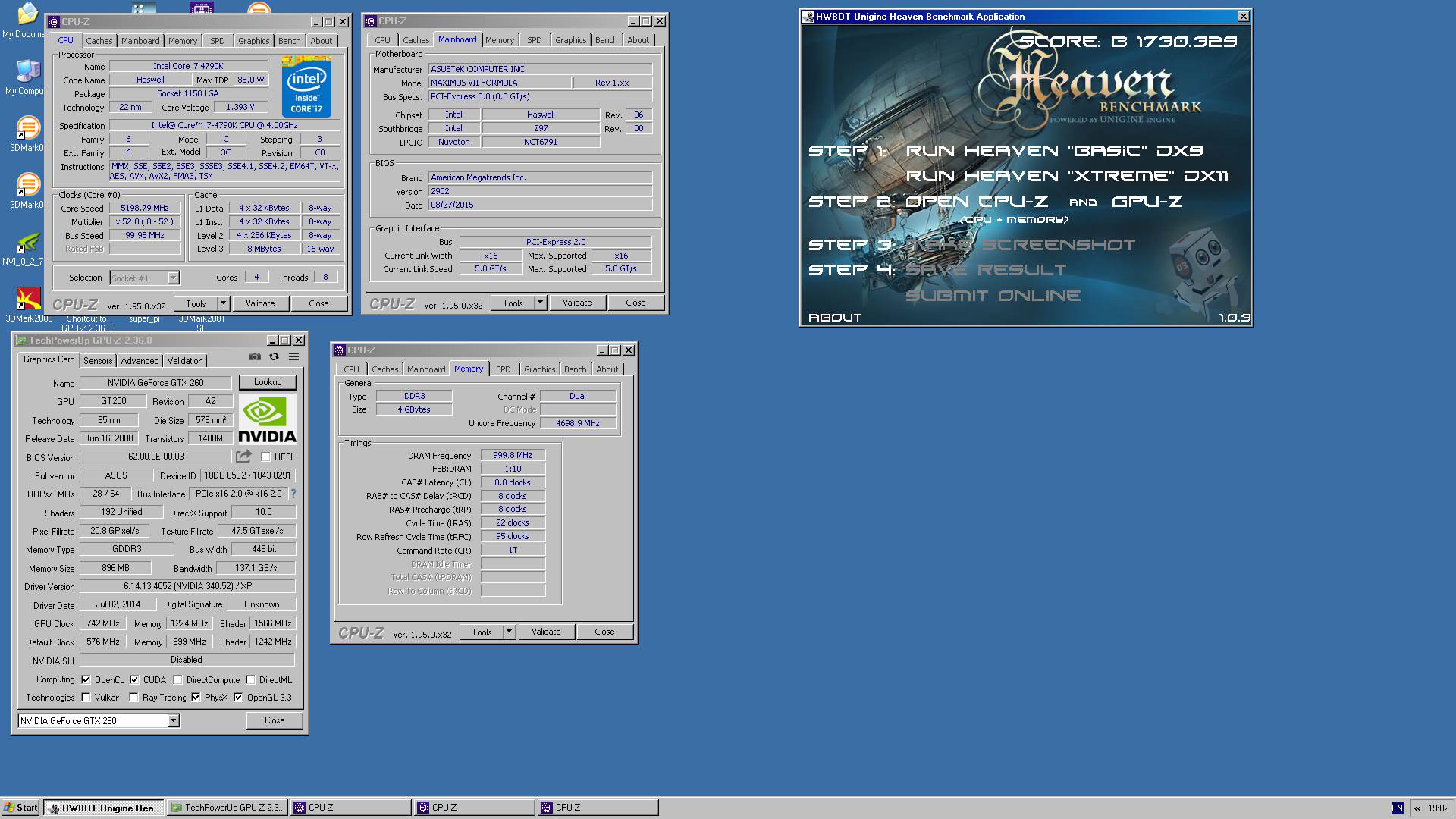Screen dimensions: 1456x819
Task: Click the Intel Core i7 logo in CPU-Z
Action: pyautogui.click(x=306, y=86)
